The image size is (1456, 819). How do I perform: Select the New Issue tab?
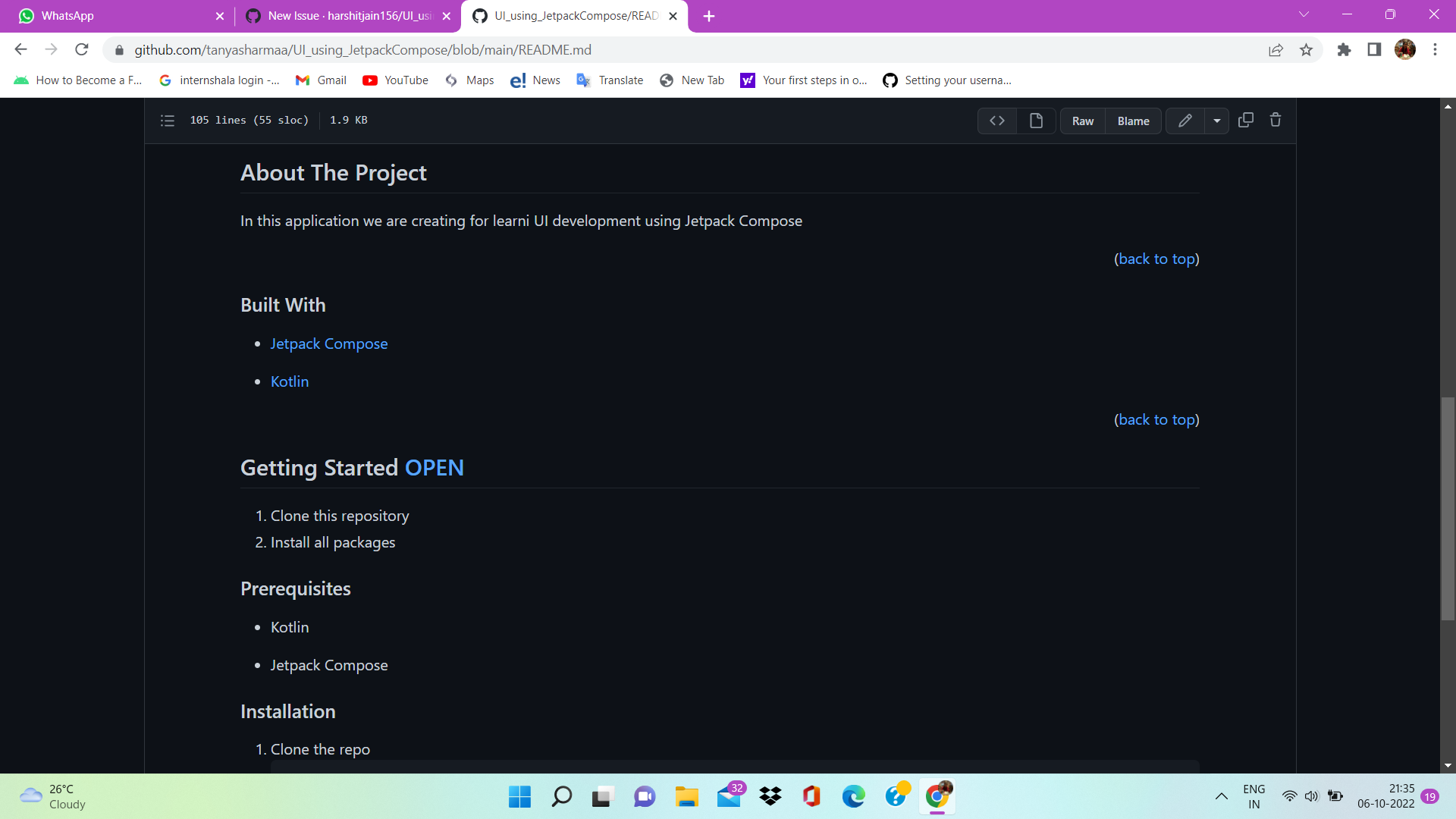[341, 15]
